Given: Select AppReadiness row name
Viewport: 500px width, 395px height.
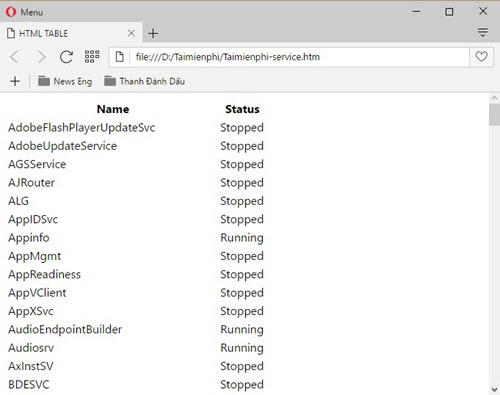Looking at the screenshot, I should (44, 275).
